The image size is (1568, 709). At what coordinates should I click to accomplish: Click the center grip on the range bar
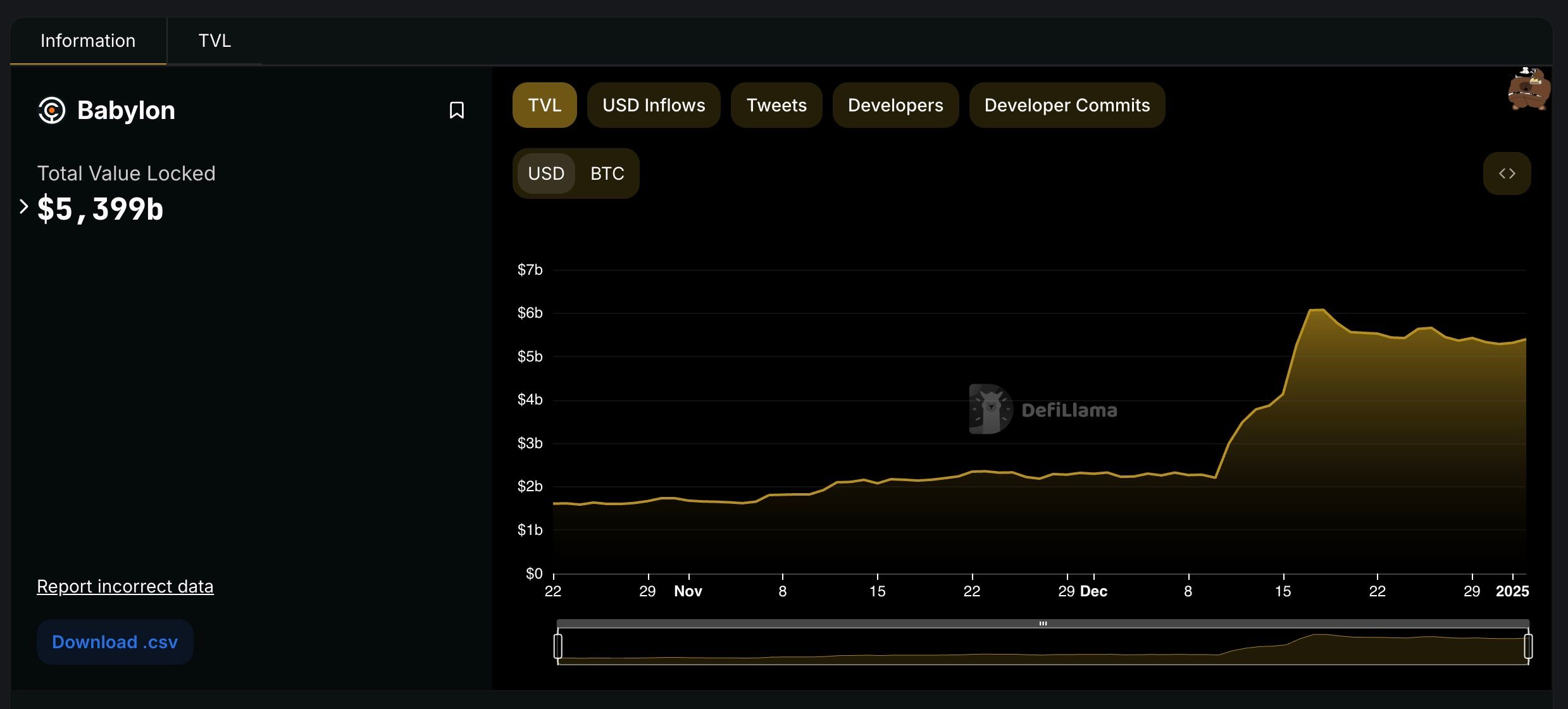click(x=1043, y=624)
